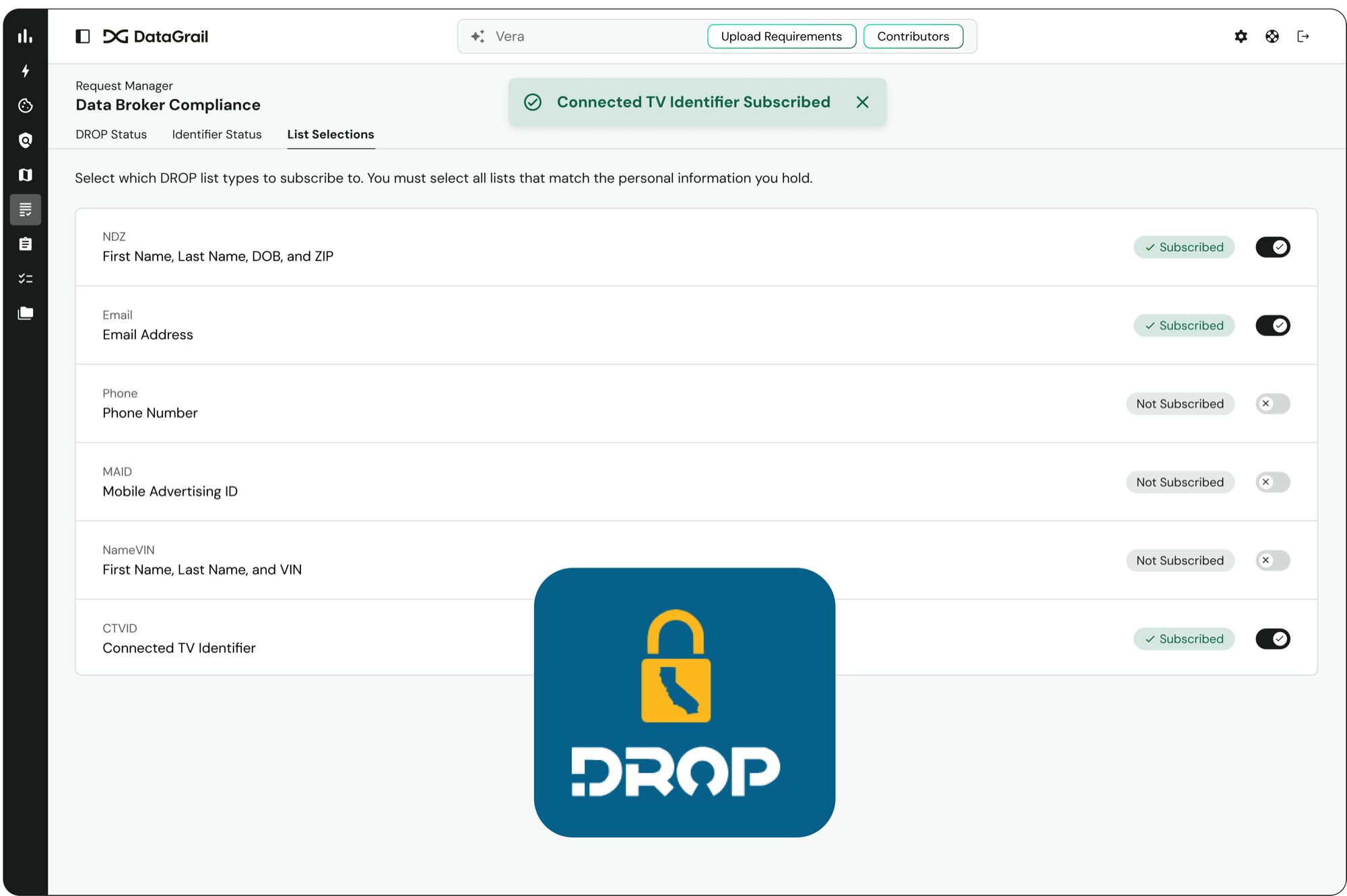Viewport: 1347px width, 896px height.
Task: Click the Upload Requirements button
Action: 781,36
